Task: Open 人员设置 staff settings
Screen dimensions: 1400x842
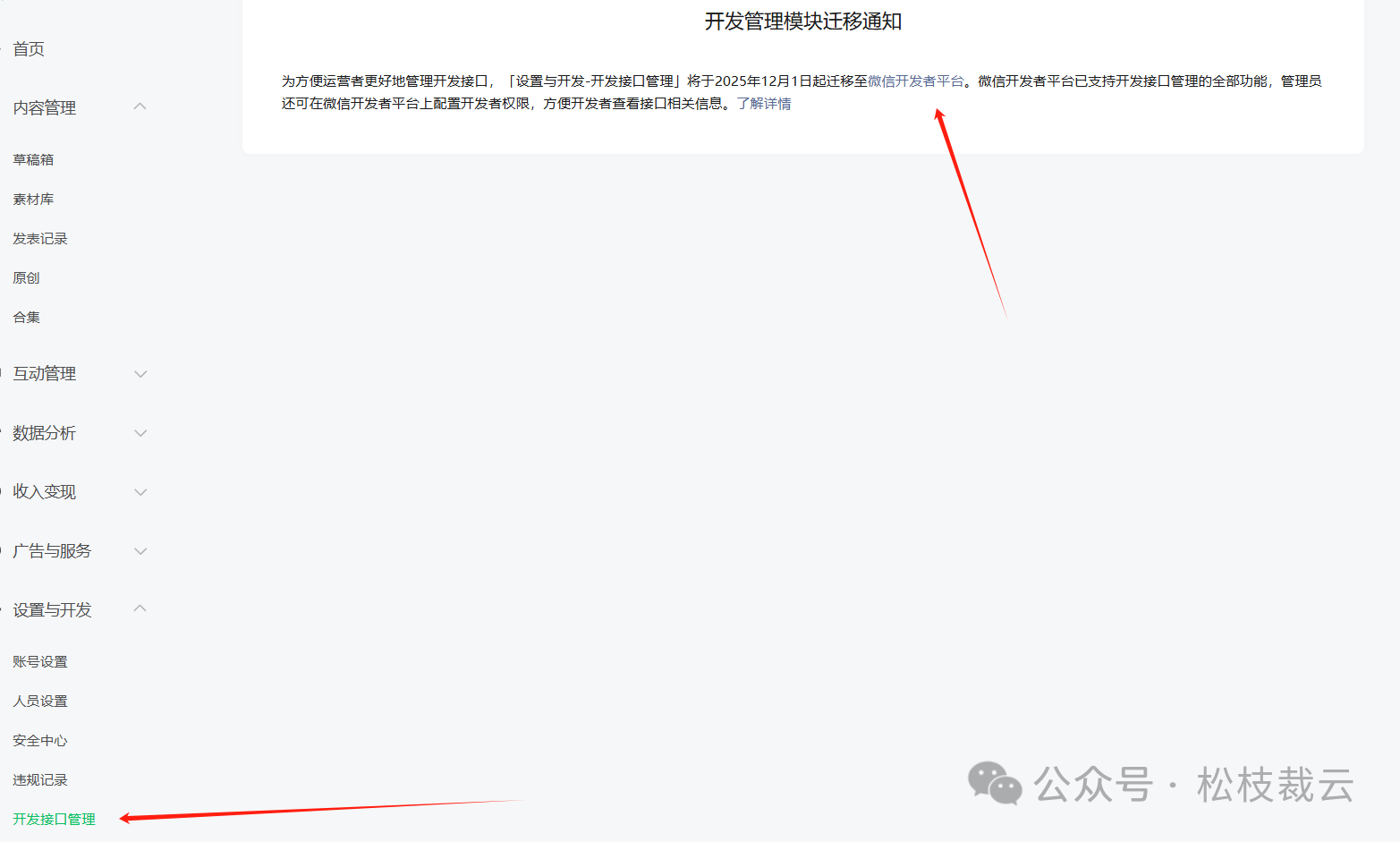Action: [x=40, y=701]
